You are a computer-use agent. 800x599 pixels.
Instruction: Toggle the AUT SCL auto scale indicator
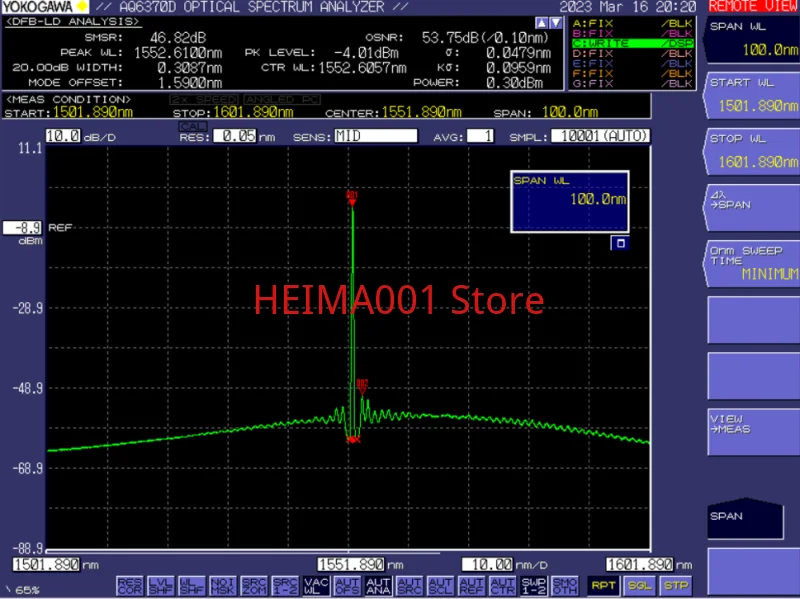point(440,585)
